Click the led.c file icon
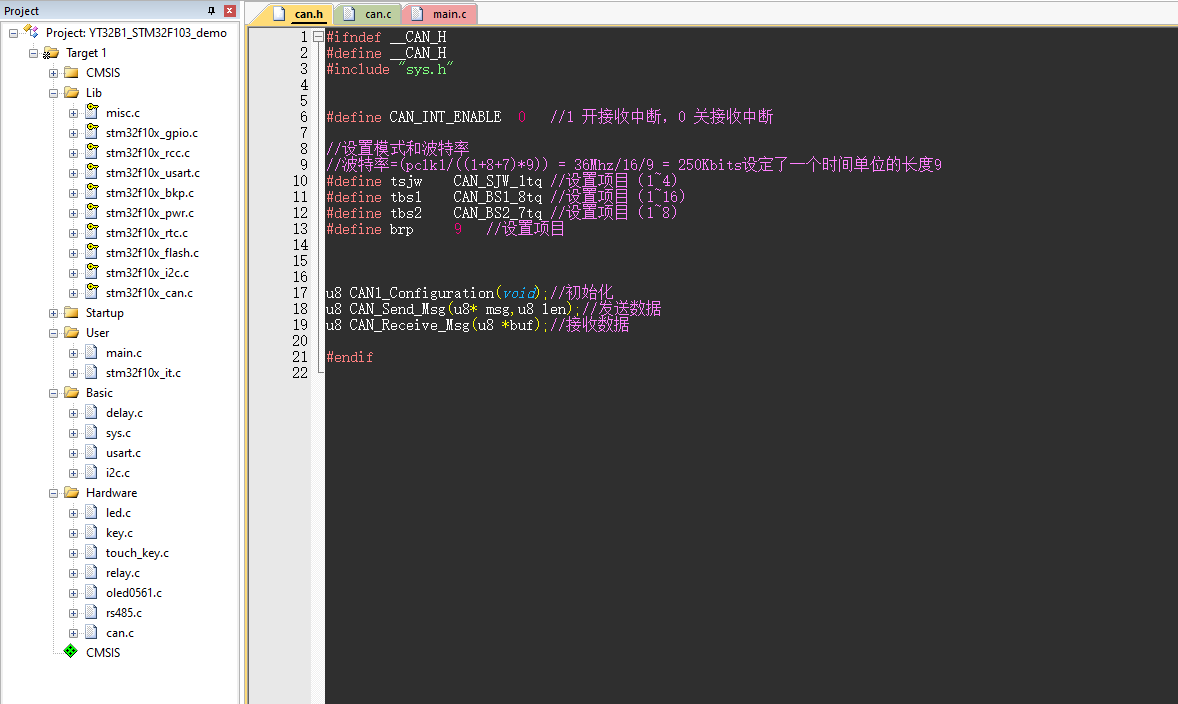The height and width of the screenshot is (704, 1178). (92, 512)
